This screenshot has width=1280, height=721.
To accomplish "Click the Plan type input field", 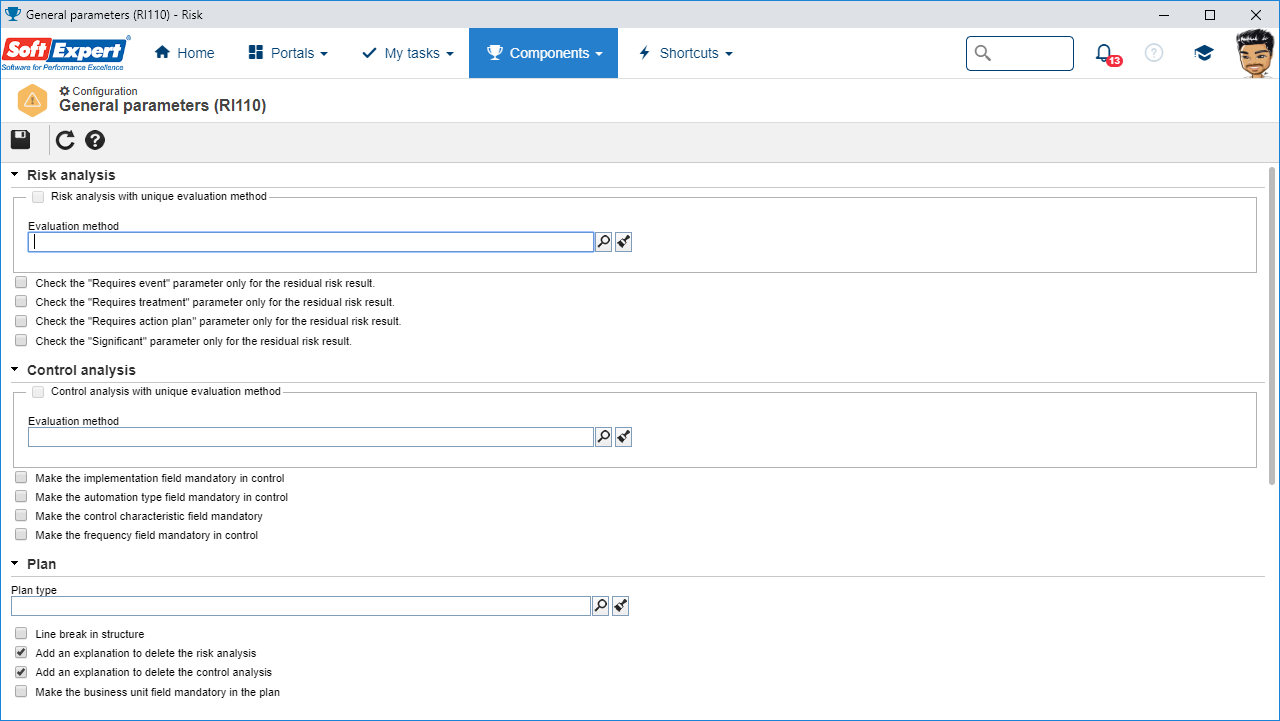I will click(x=301, y=606).
